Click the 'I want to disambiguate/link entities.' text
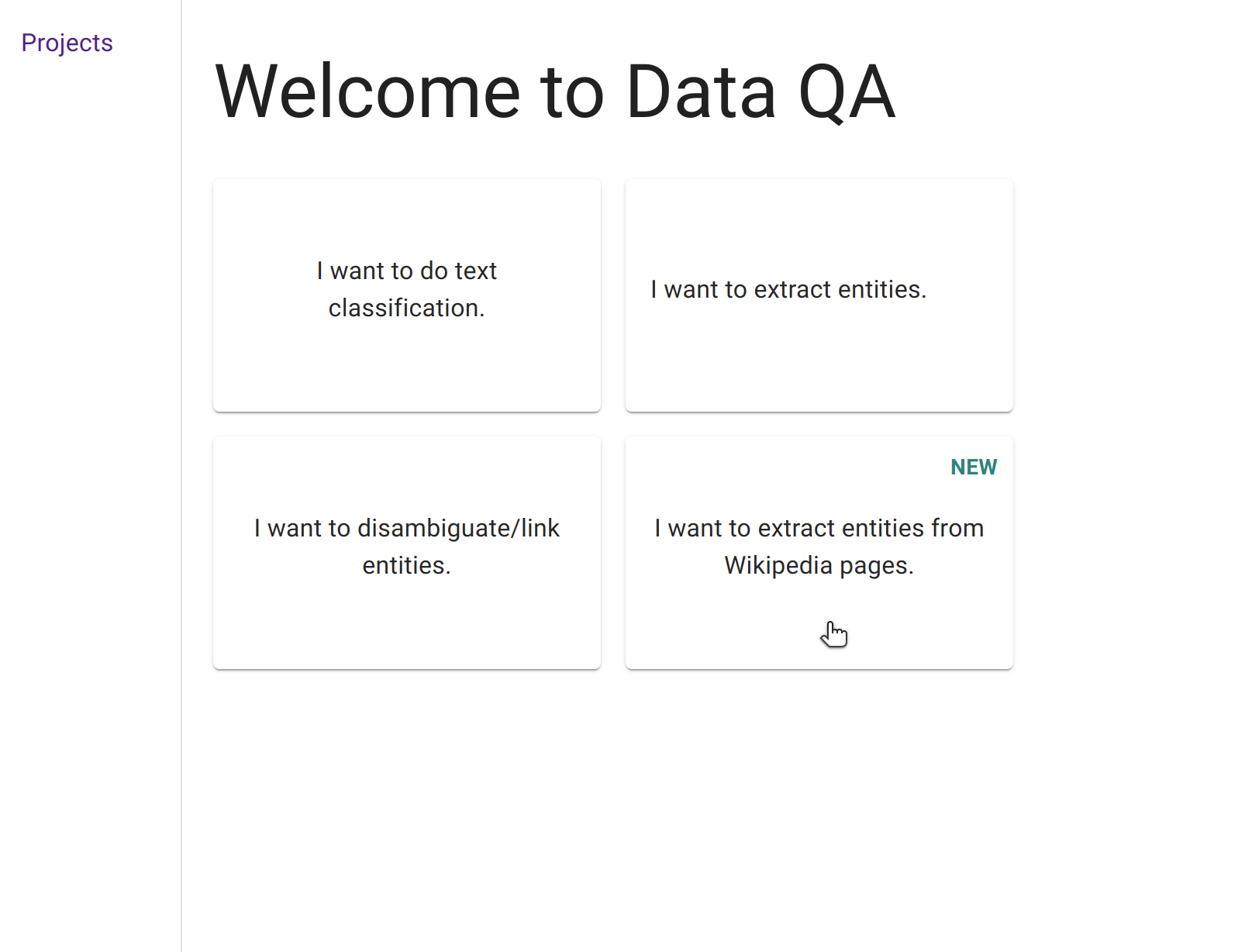This screenshot has height=952, width=1245. [406, 547]
